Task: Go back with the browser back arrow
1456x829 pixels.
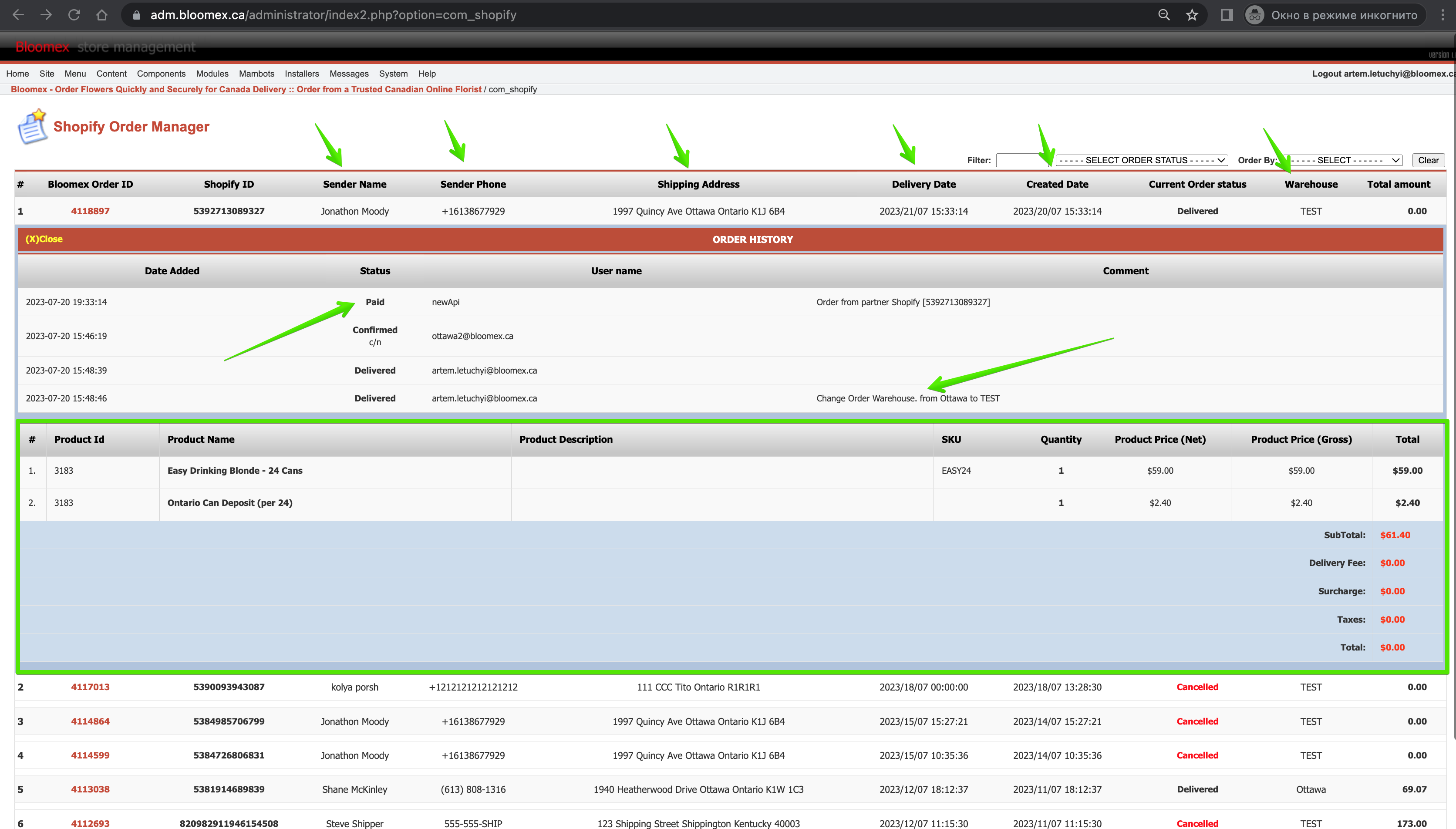Action: 18,15
